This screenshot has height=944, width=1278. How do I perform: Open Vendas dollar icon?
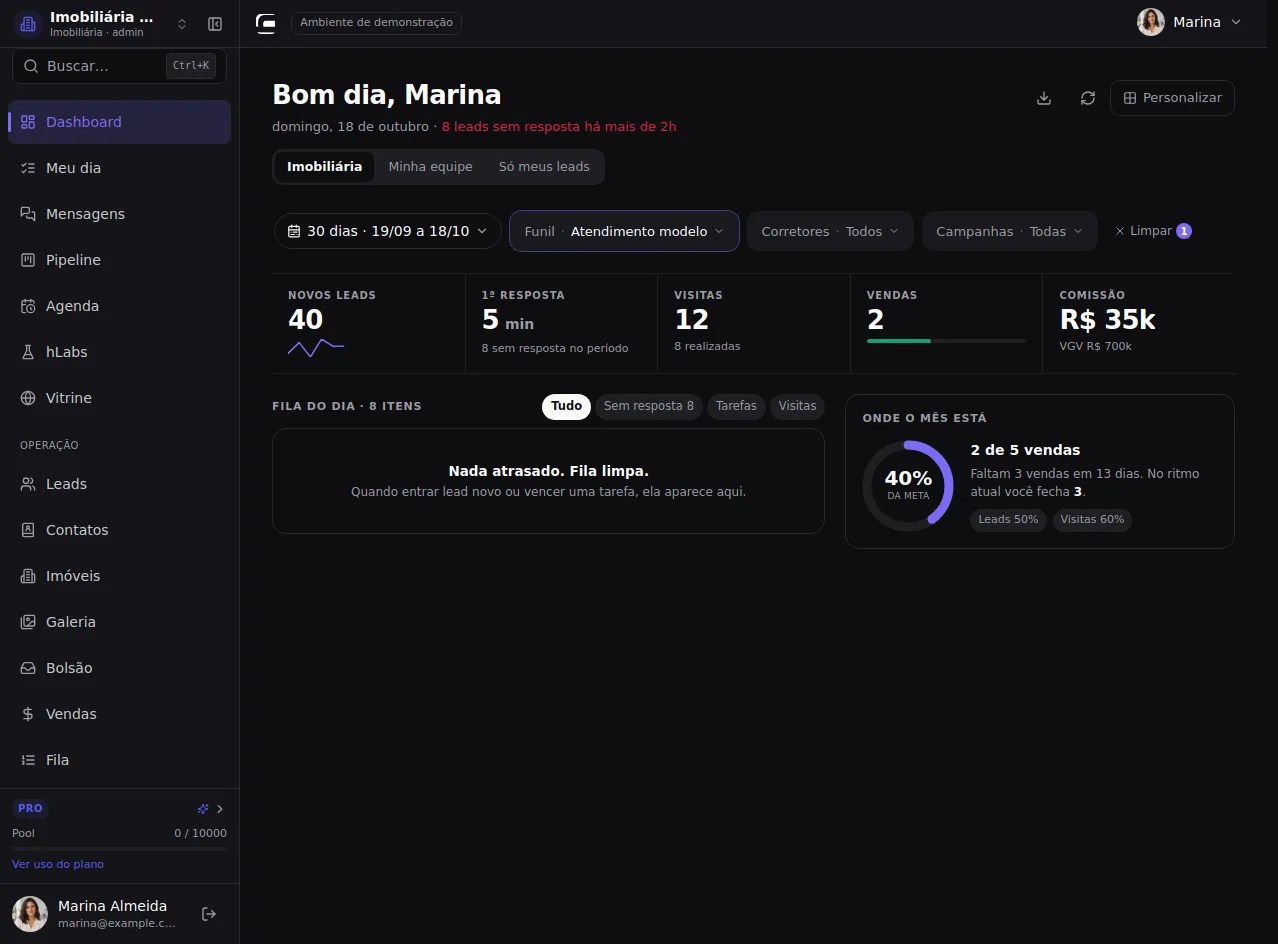(28, 714)
